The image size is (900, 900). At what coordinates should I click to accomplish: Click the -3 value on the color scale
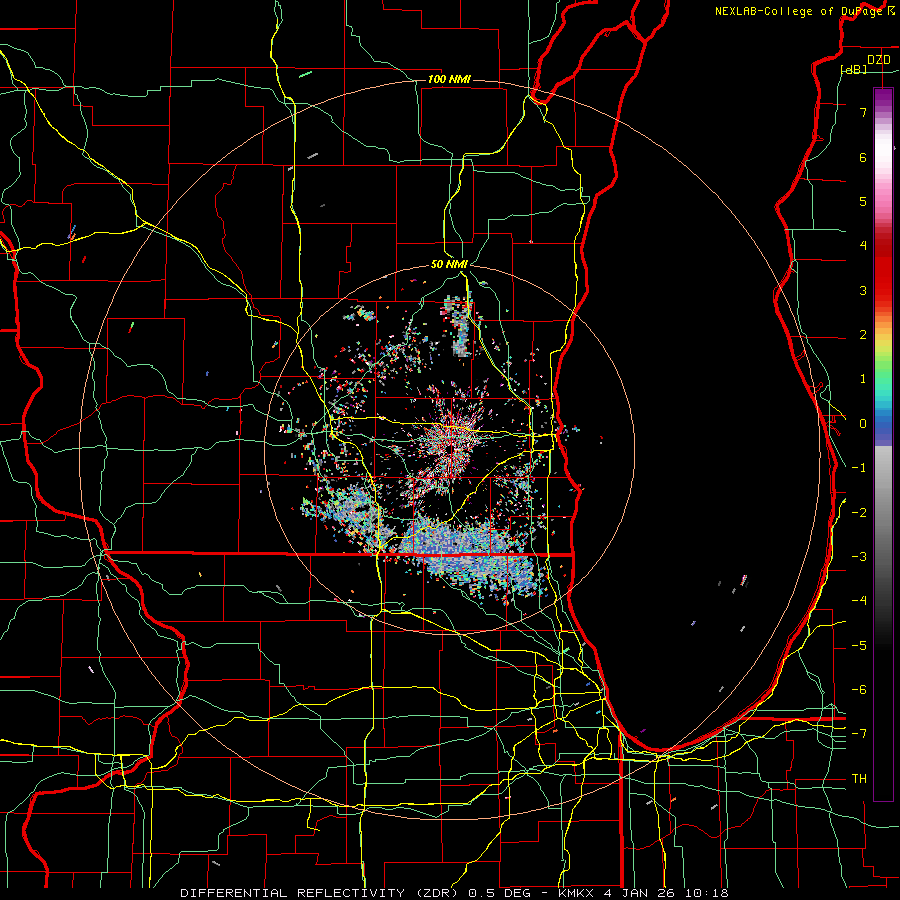859,557
